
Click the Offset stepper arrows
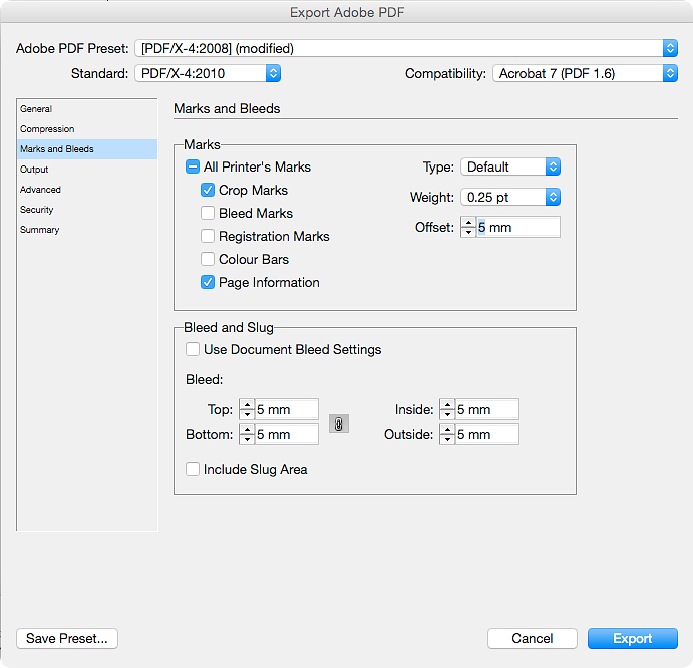coord(467,228)
